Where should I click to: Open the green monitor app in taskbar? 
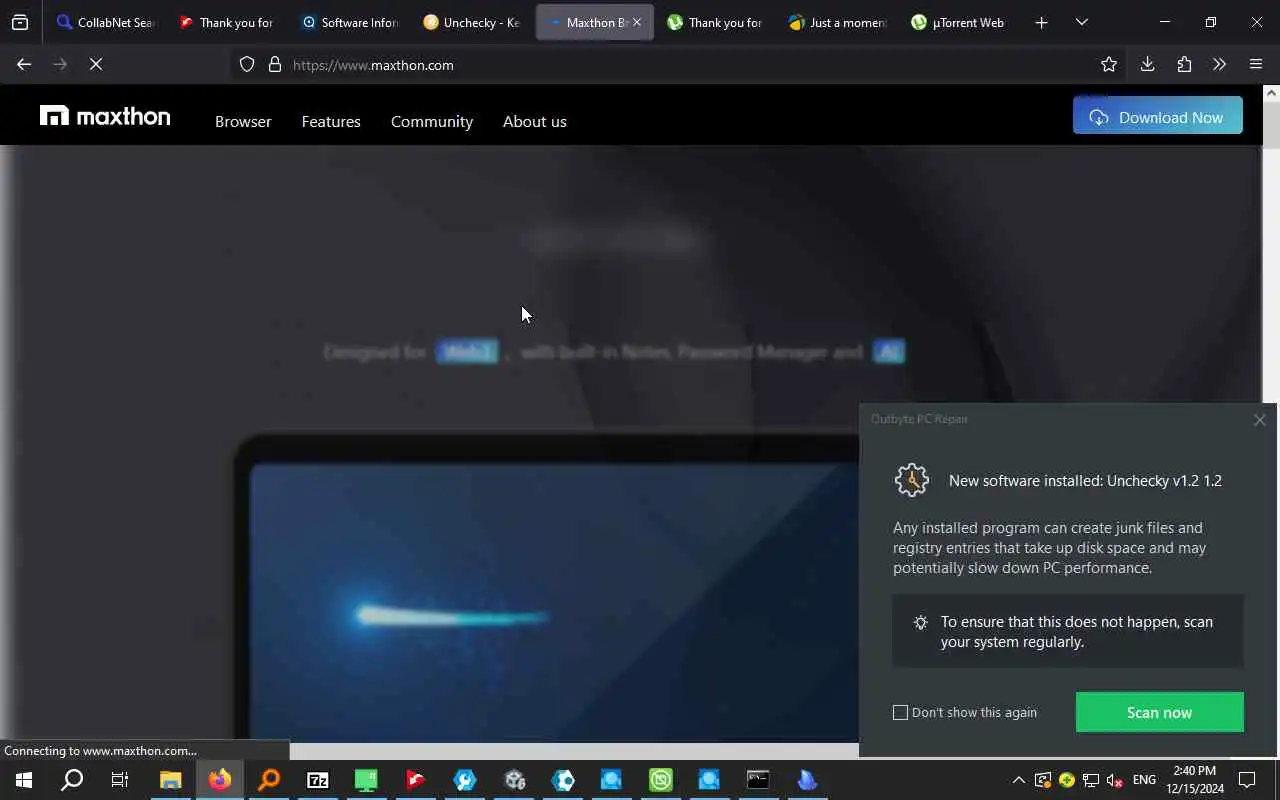(x=367, y=780)
